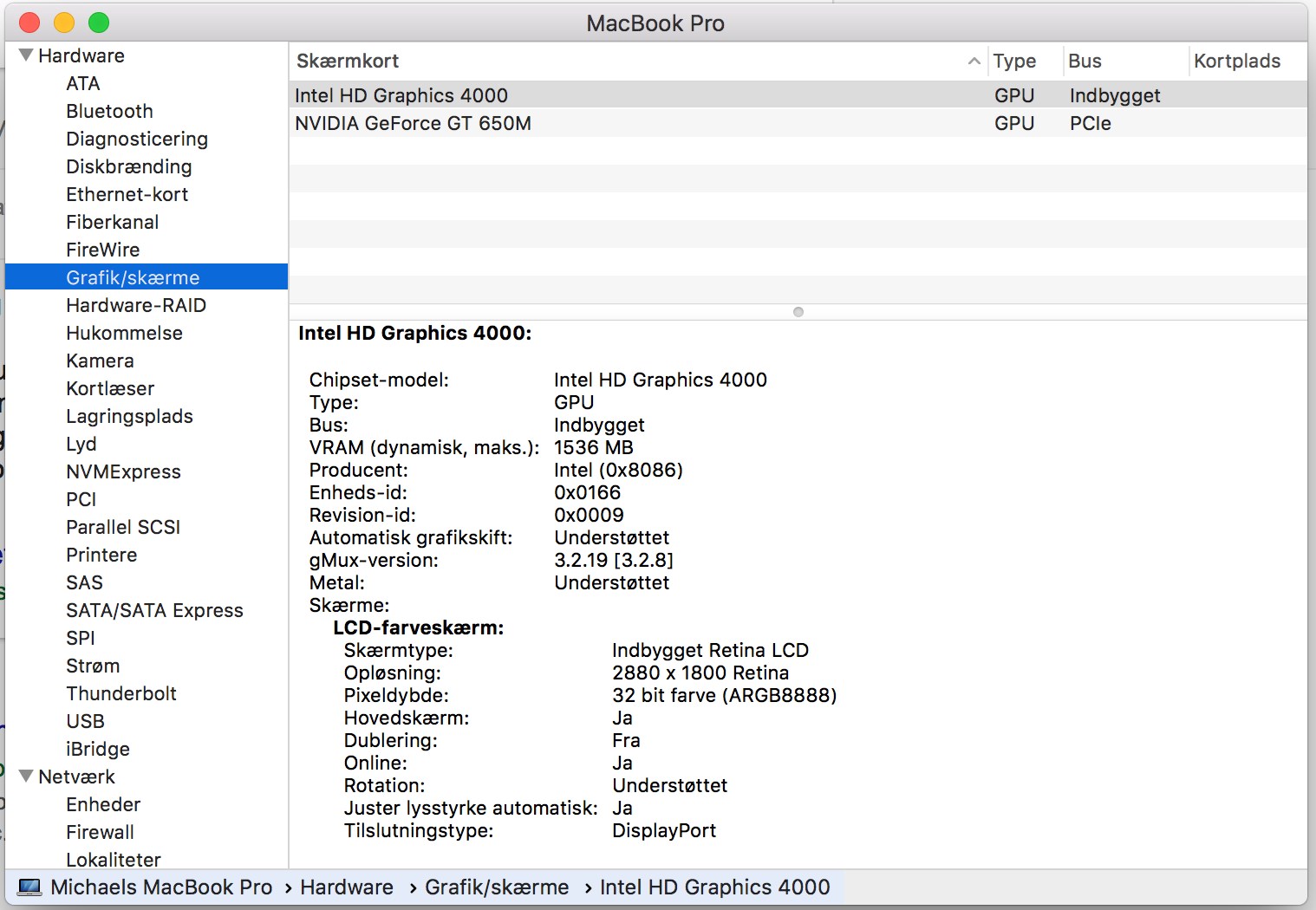Open SATA/SATA Express in the sidebar
The height and width of the screenshot is (910, 1316).
tap(155, 610)
